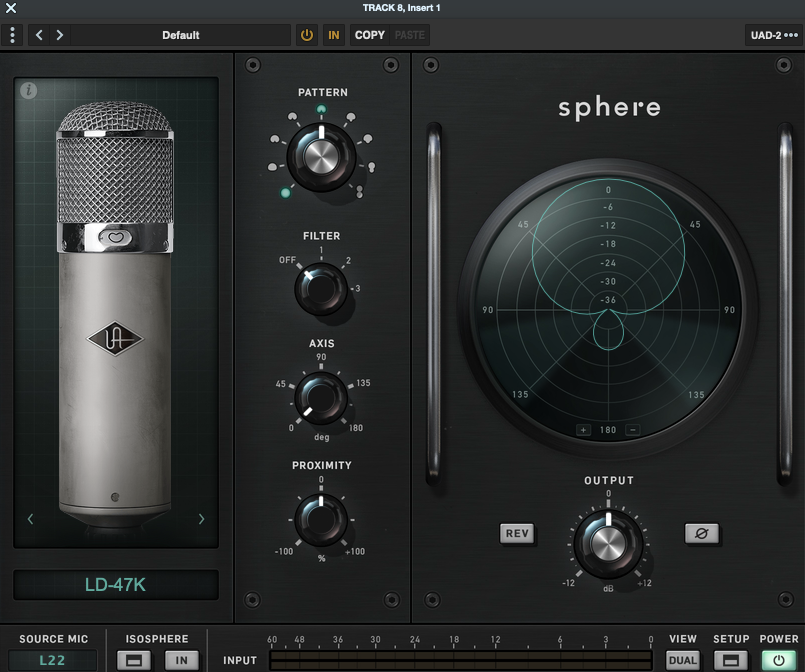Toggle the IsoSphere IN button
Image resolution: width=805 pixels, height=672 pixels.
click(182, 660)
